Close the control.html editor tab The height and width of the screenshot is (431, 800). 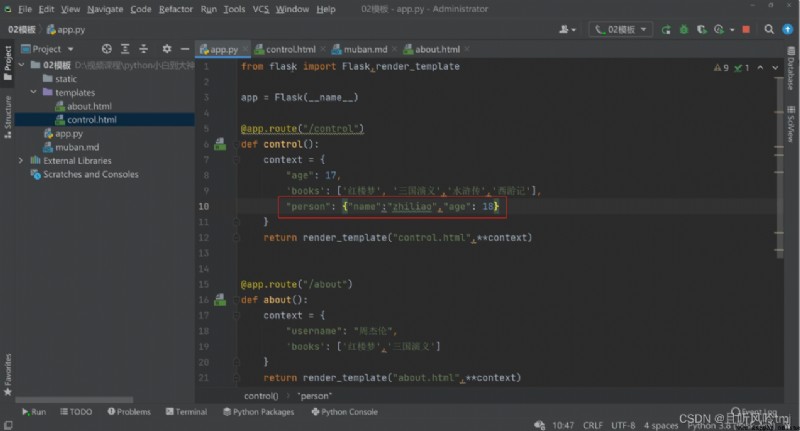[x=323, y=49]
